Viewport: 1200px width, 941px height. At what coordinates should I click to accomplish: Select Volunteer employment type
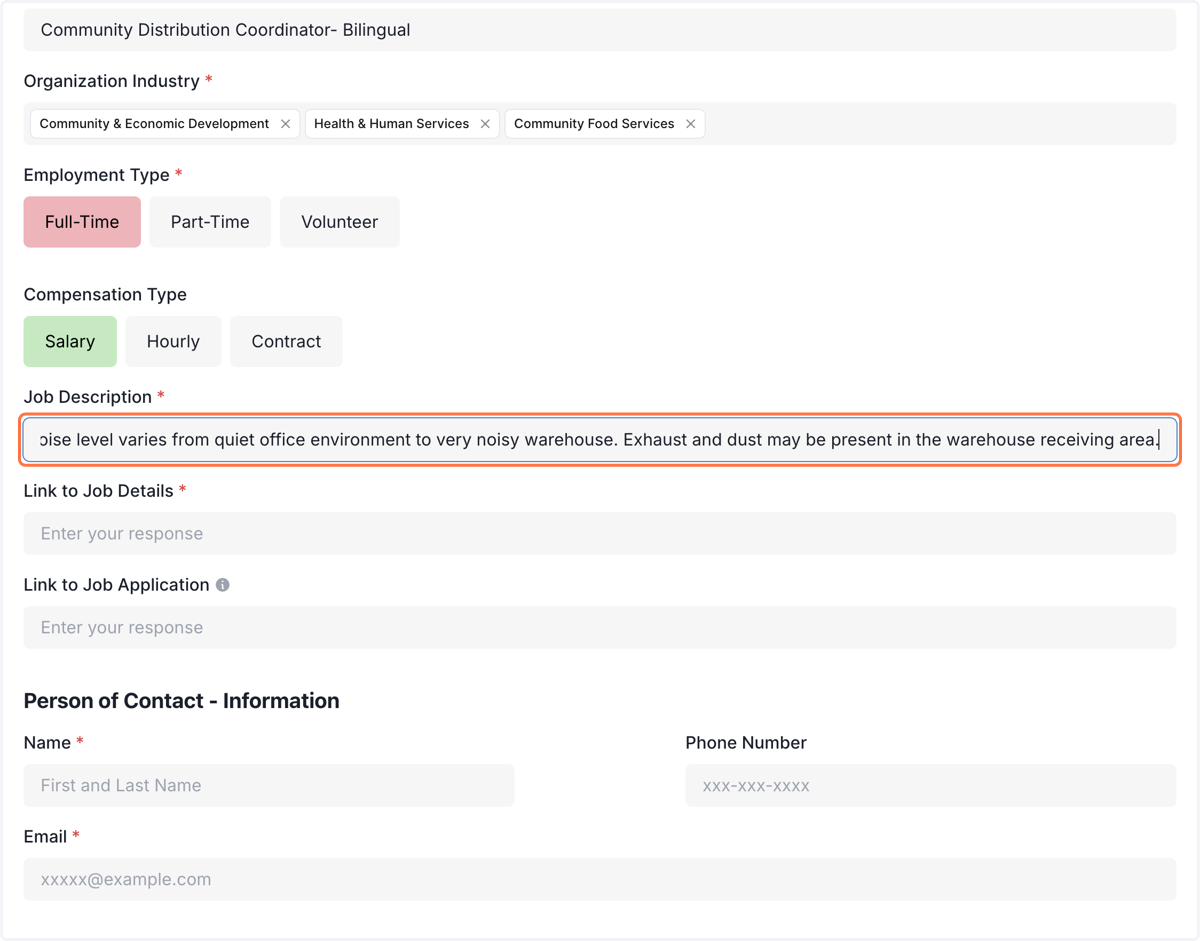coord(340,222)
